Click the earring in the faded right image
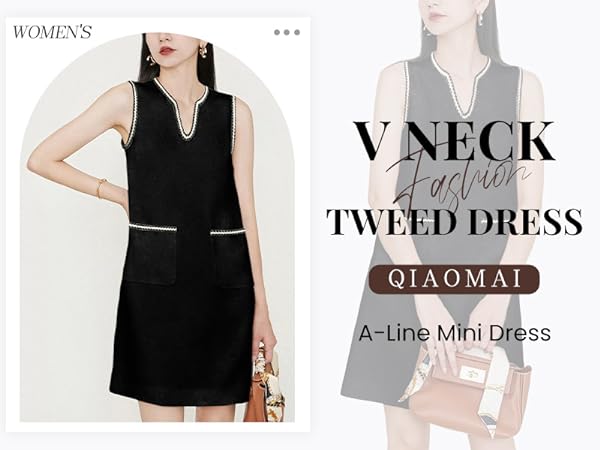 (x=480, y=19)
